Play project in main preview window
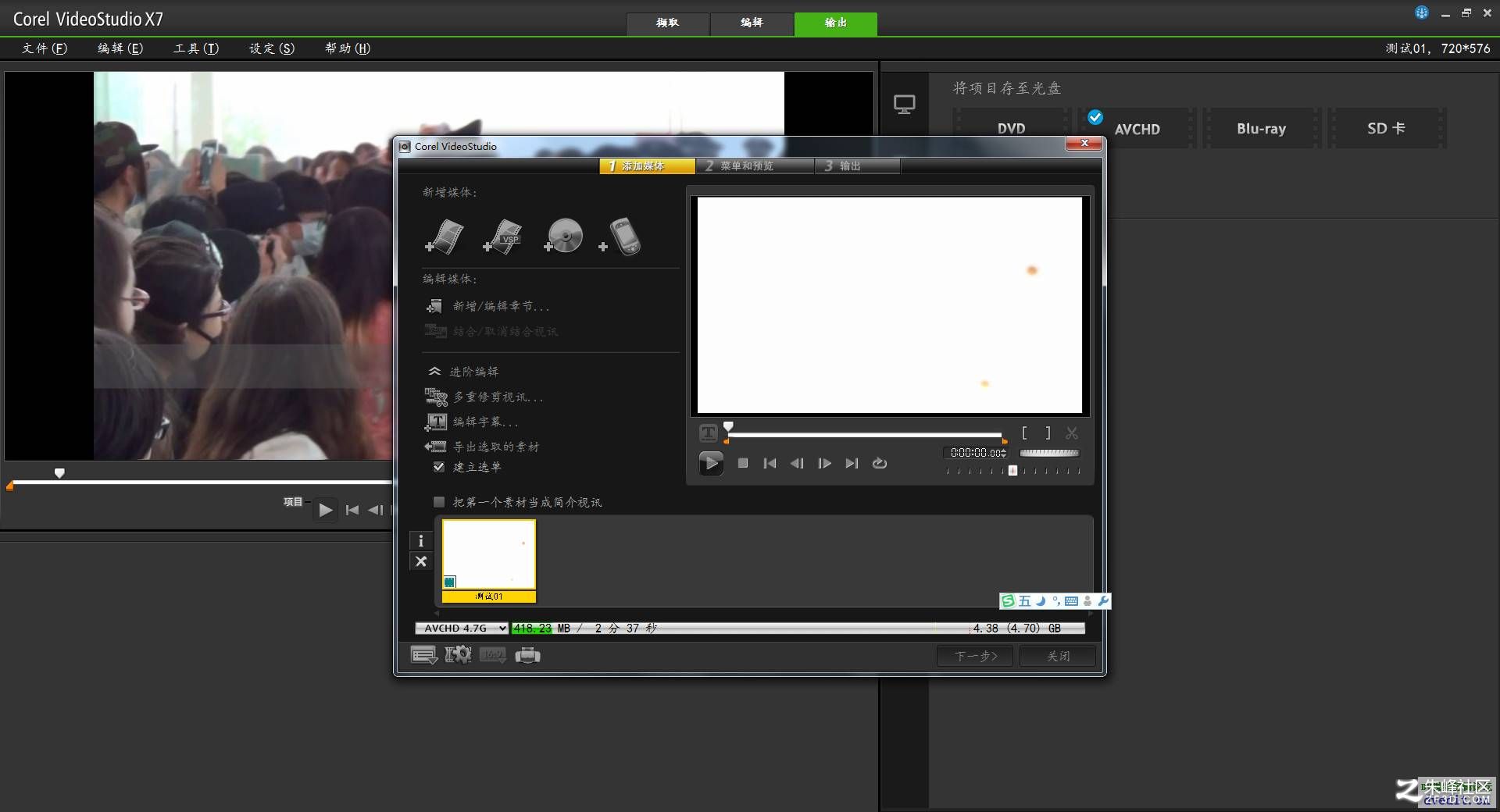 325,510
